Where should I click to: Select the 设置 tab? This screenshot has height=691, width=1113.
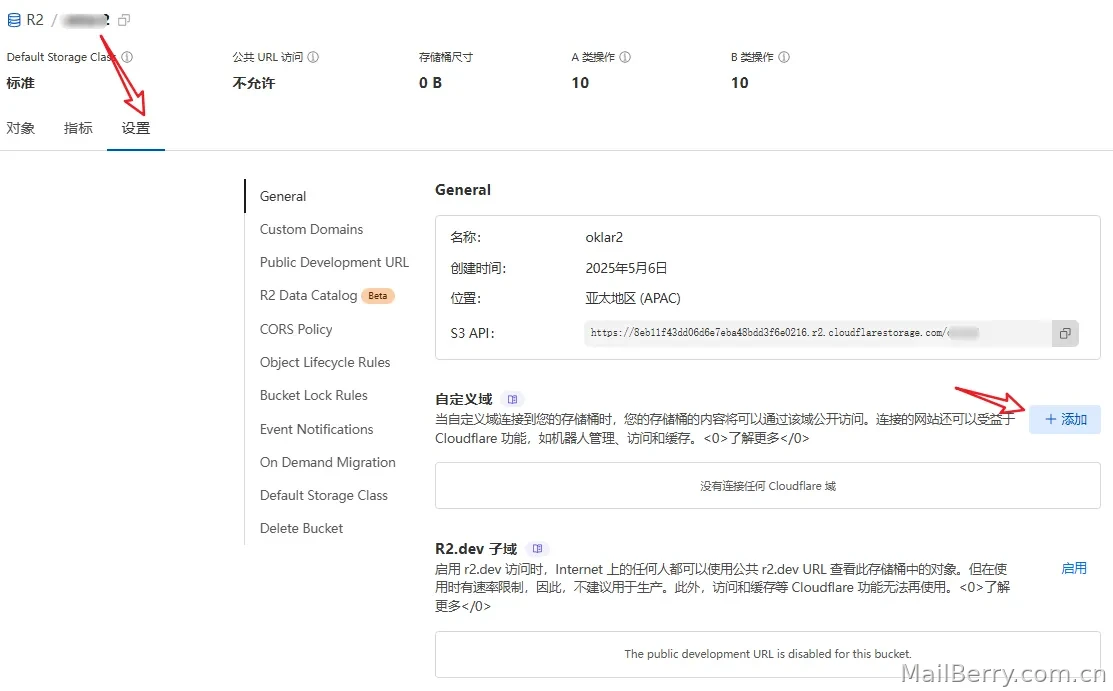(136, 128)
